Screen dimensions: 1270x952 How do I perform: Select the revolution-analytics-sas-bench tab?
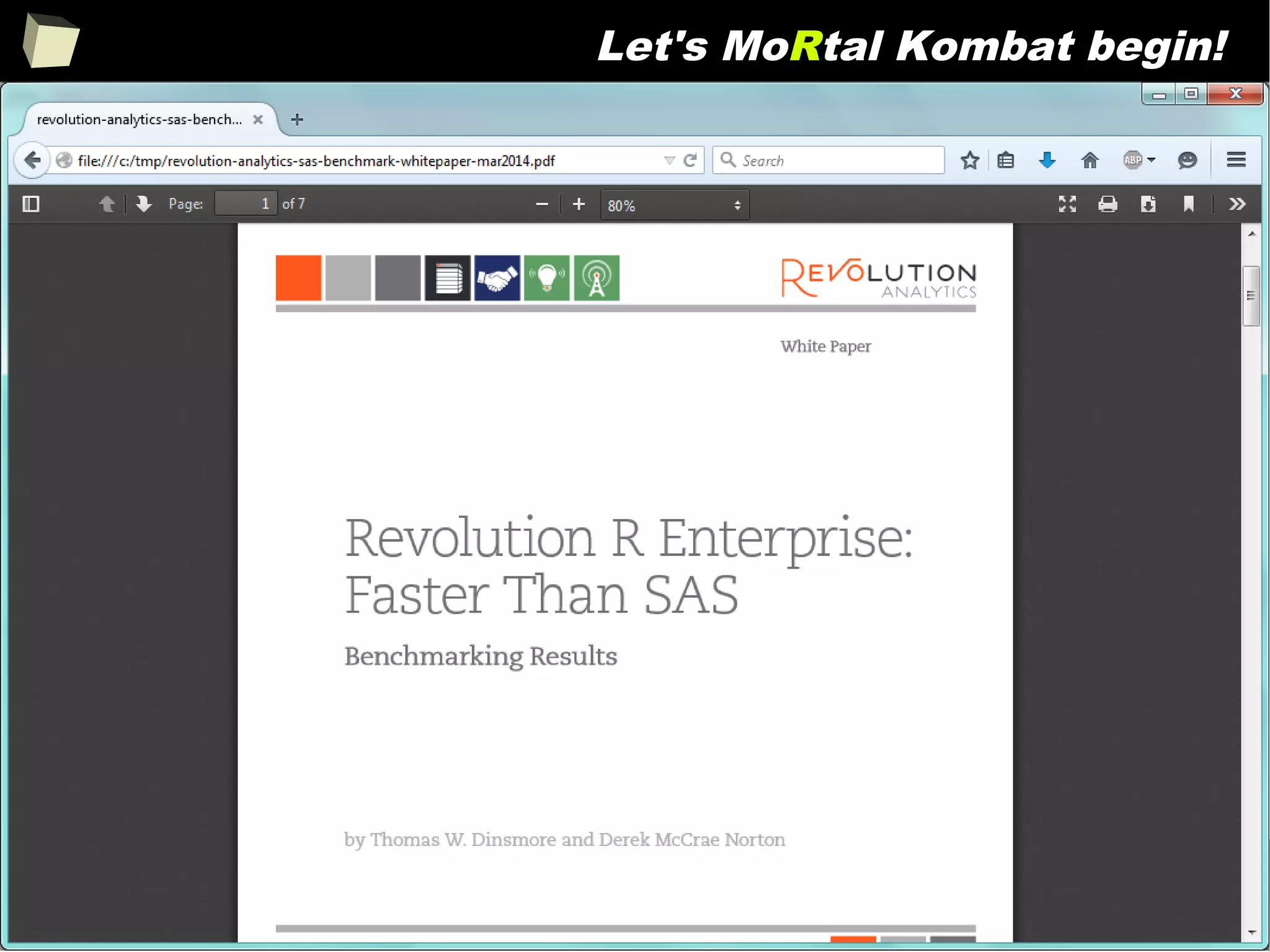[x=140, y=120]
